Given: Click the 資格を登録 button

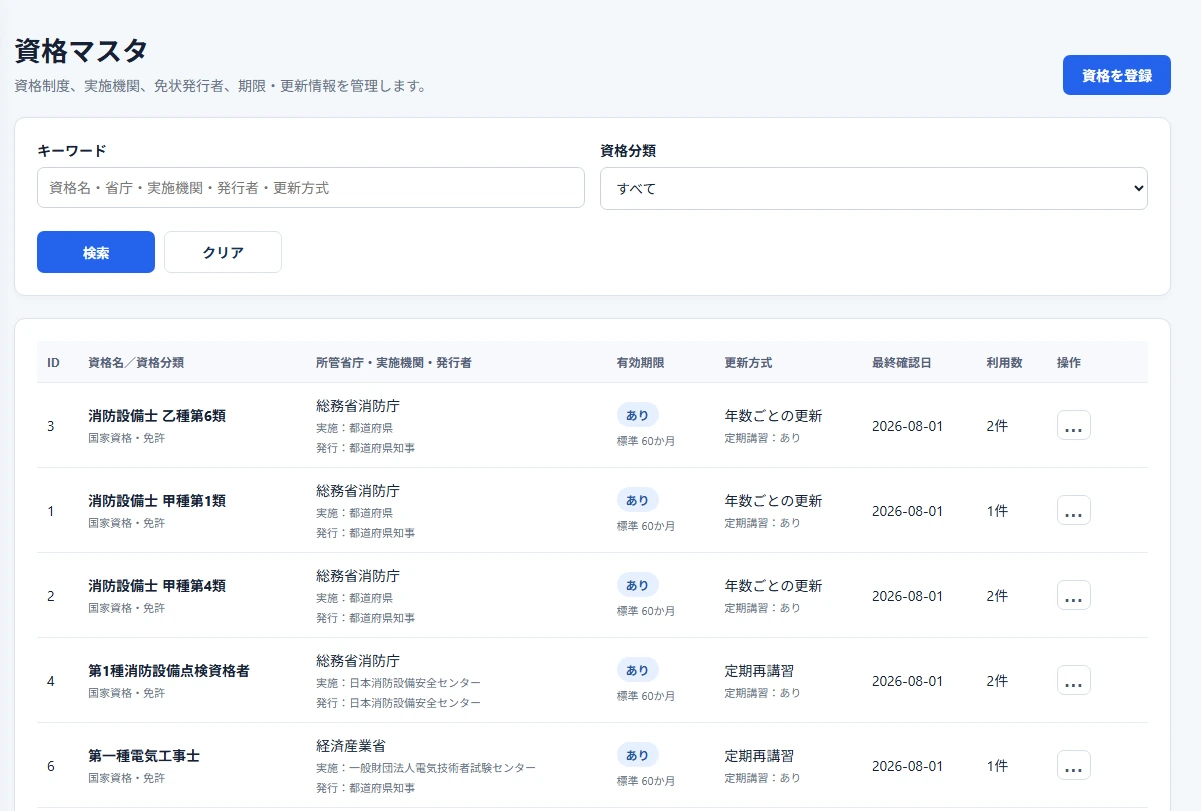Looking at the screenshot, I should 1116,75.
